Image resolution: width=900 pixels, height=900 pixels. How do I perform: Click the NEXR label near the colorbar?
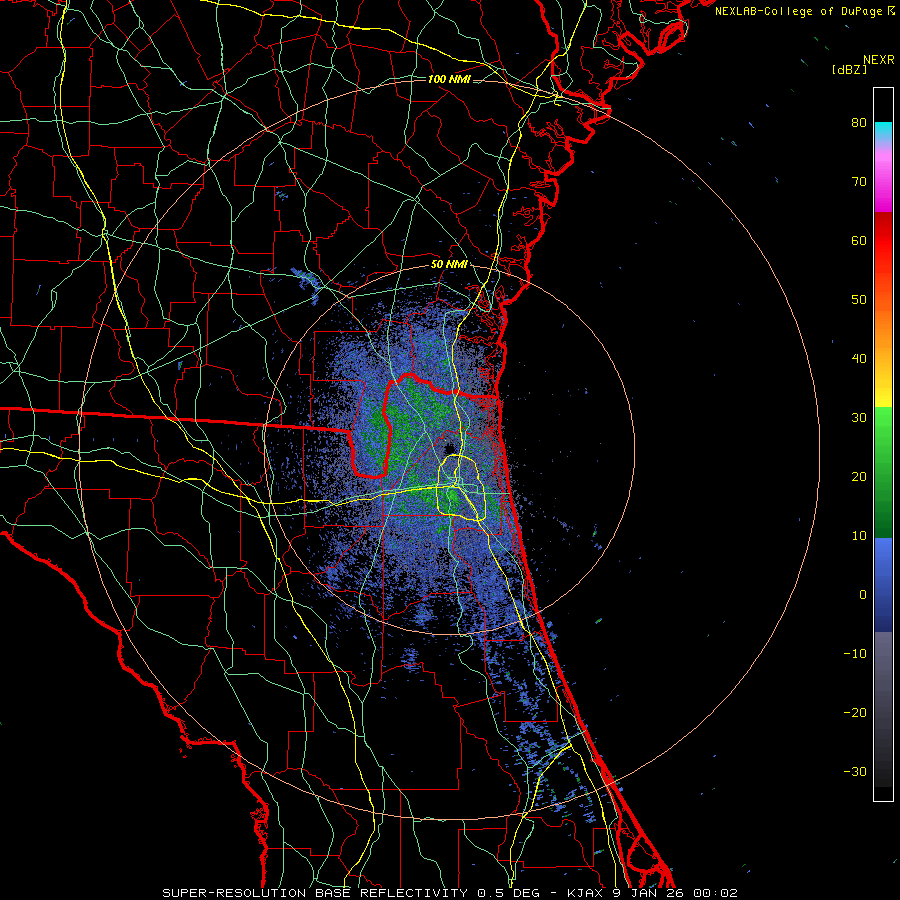(x=879, y=60)
